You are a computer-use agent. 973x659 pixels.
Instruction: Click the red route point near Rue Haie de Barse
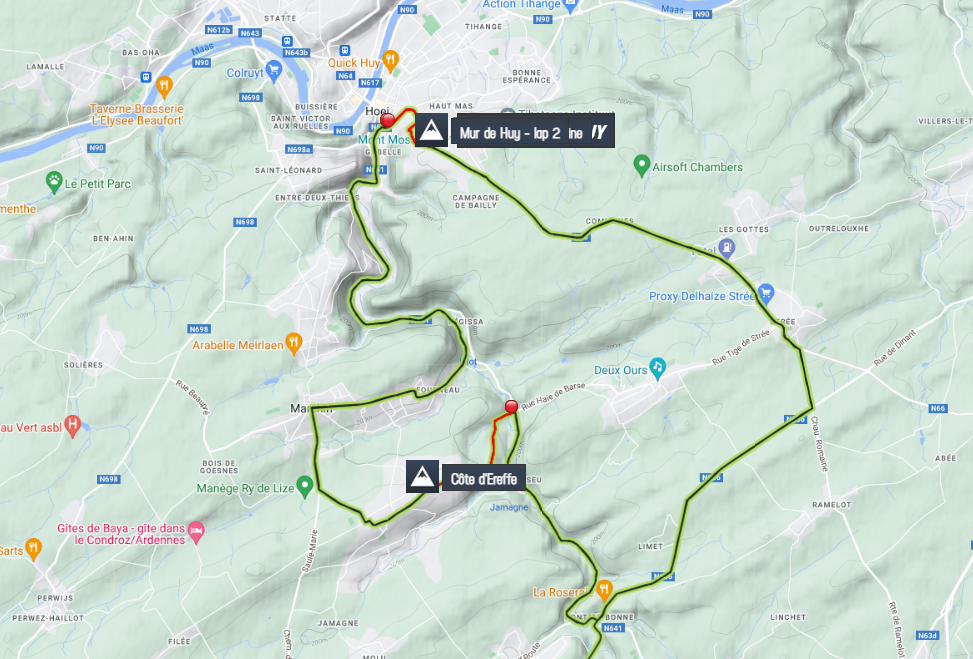click(511, 406)
